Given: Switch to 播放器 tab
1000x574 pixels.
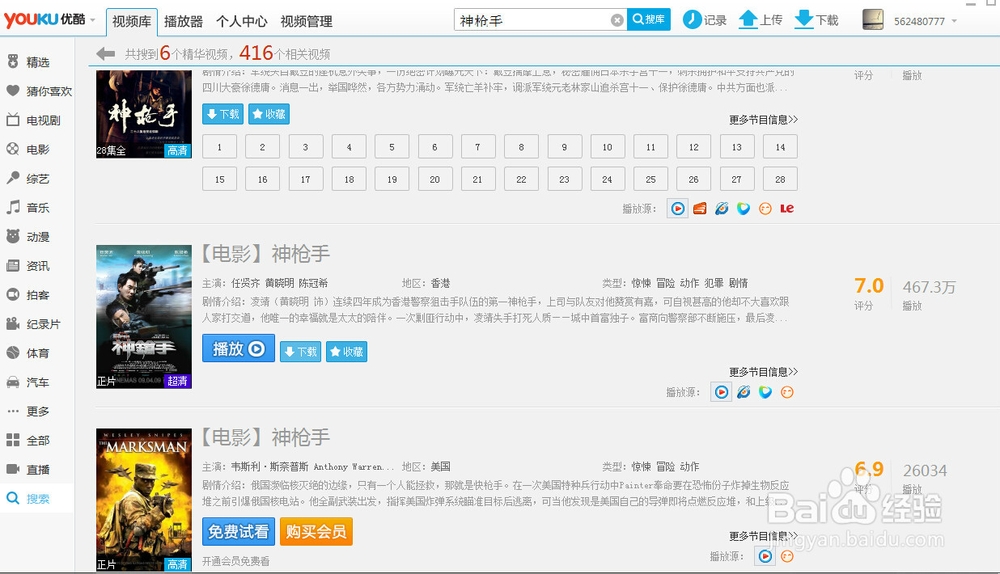Looking at the screenshot, I should (x=183, y=22).
